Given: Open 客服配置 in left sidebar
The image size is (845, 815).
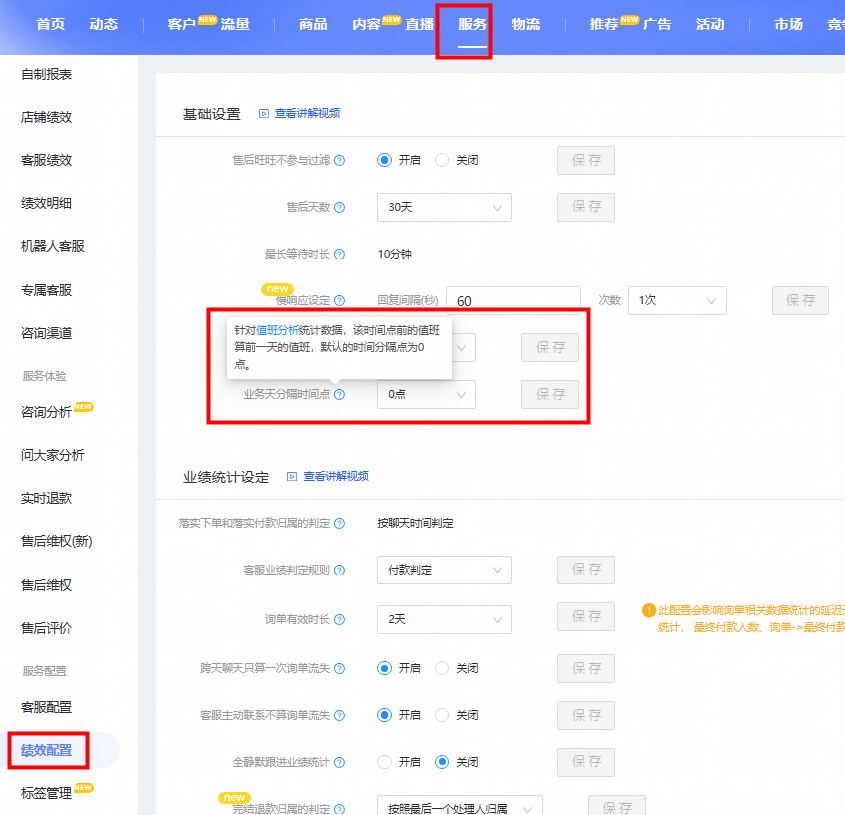Looking at the screenshot, I should coord(46,707).
